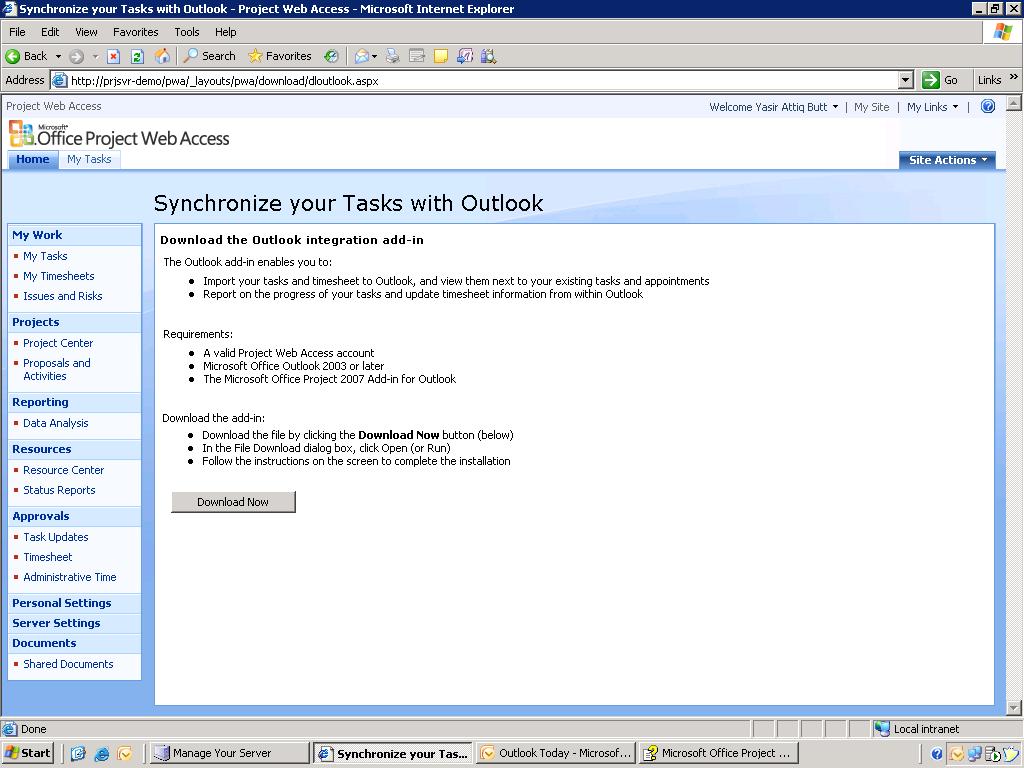The image size is (1024, 768).
Task: Switch to the Home tab
Action: 33,159
